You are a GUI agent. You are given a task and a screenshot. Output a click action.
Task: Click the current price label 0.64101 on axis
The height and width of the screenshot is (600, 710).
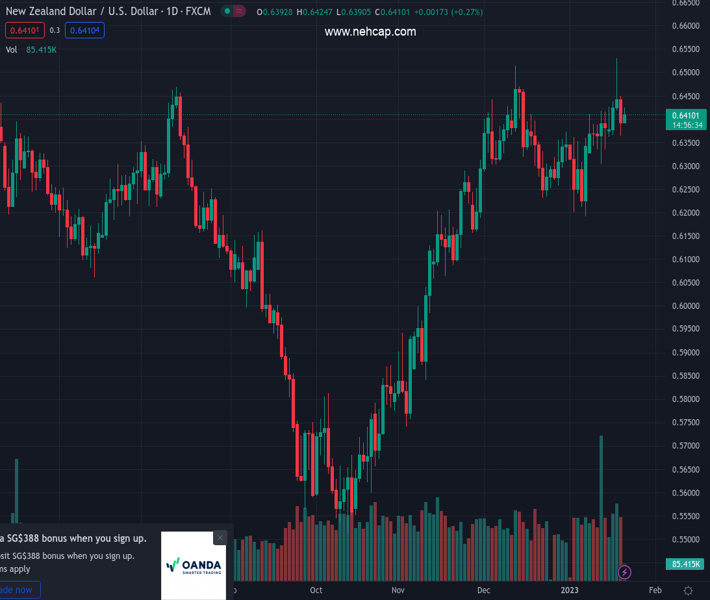click(x=688, y=115)
